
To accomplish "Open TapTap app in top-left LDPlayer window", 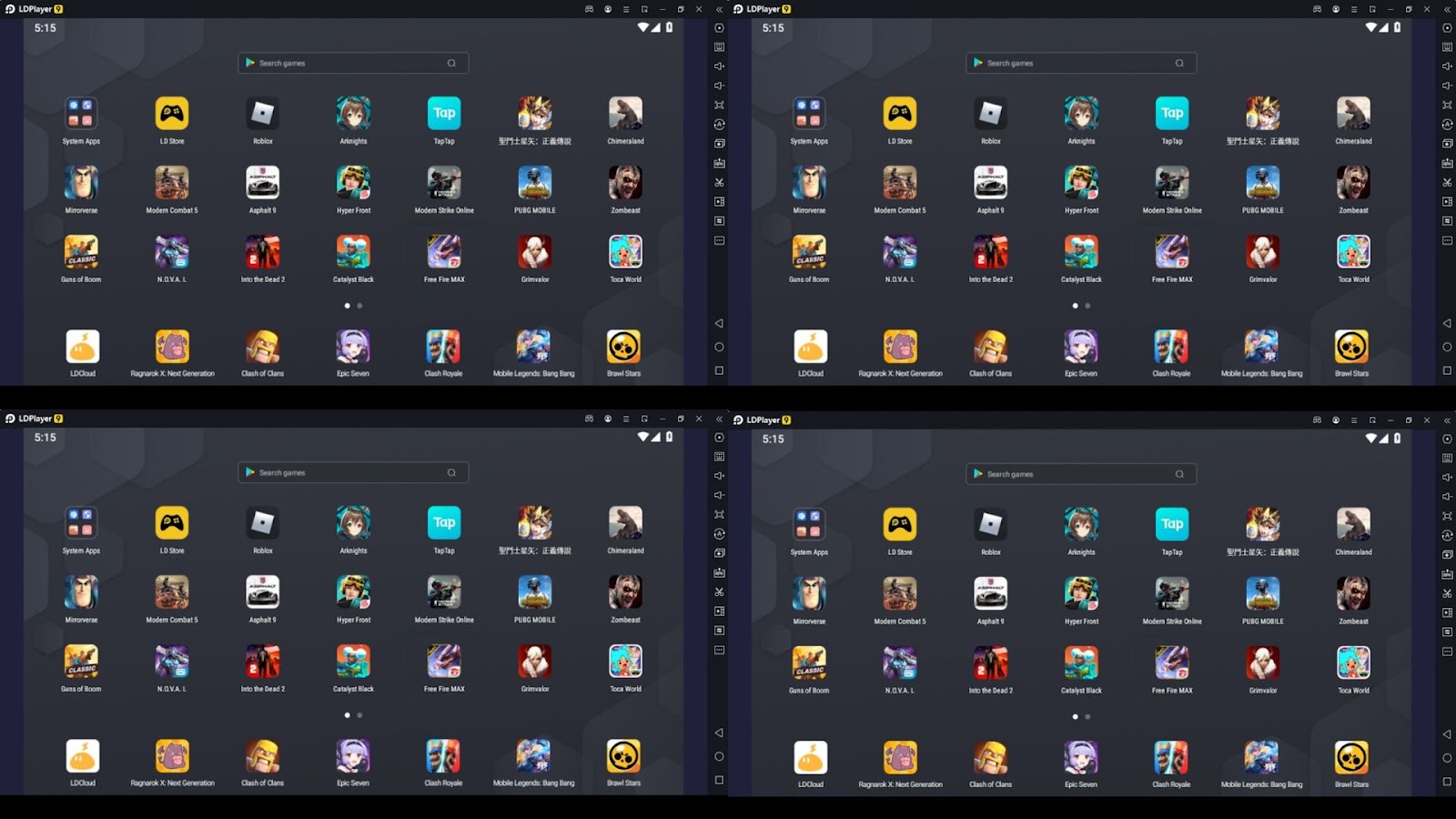I will (x=444, y=114).
